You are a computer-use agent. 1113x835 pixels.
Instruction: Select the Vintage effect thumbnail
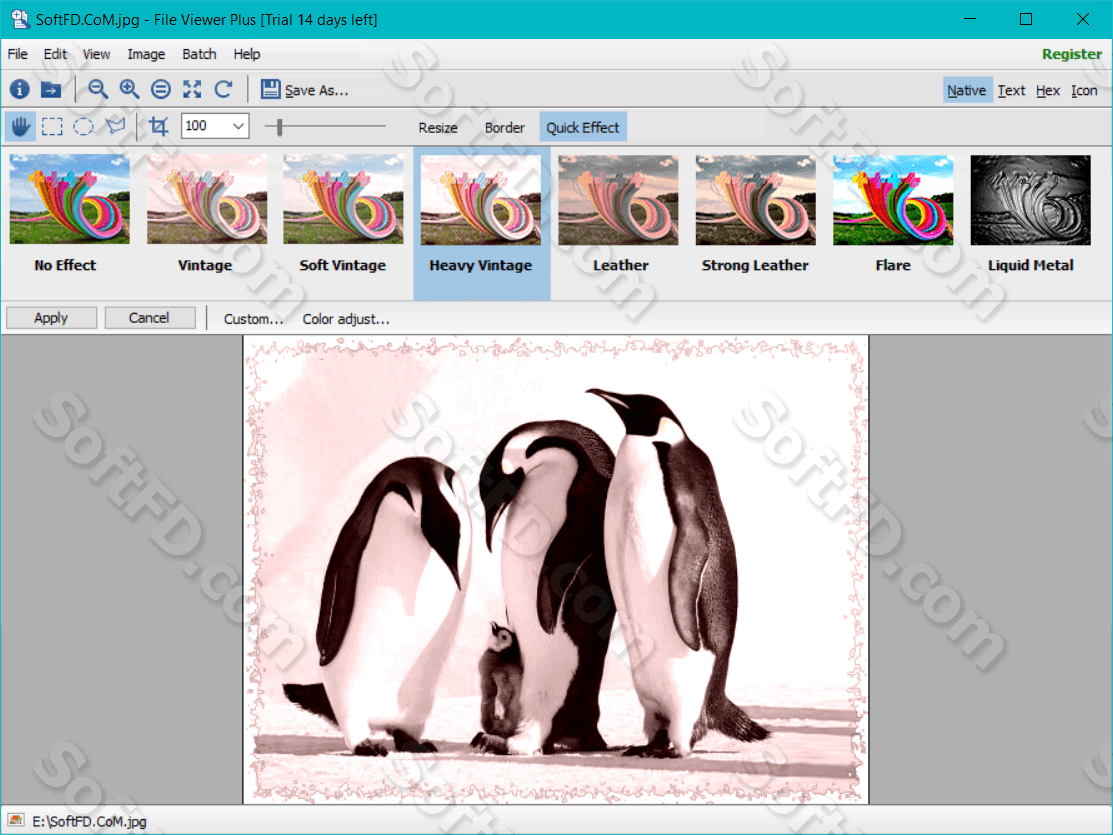[x=207, y=200]
